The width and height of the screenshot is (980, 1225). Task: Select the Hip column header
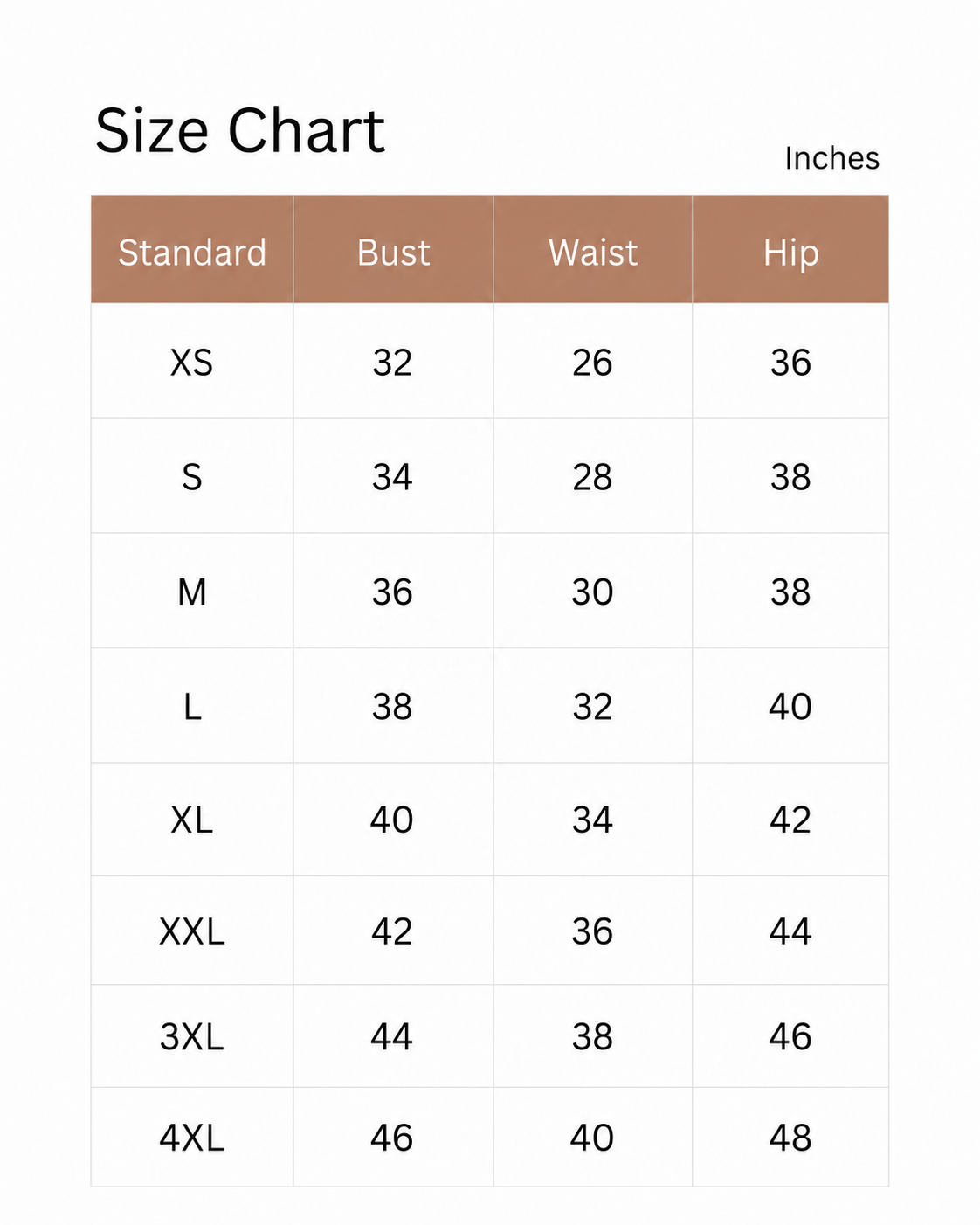[790, 253]
